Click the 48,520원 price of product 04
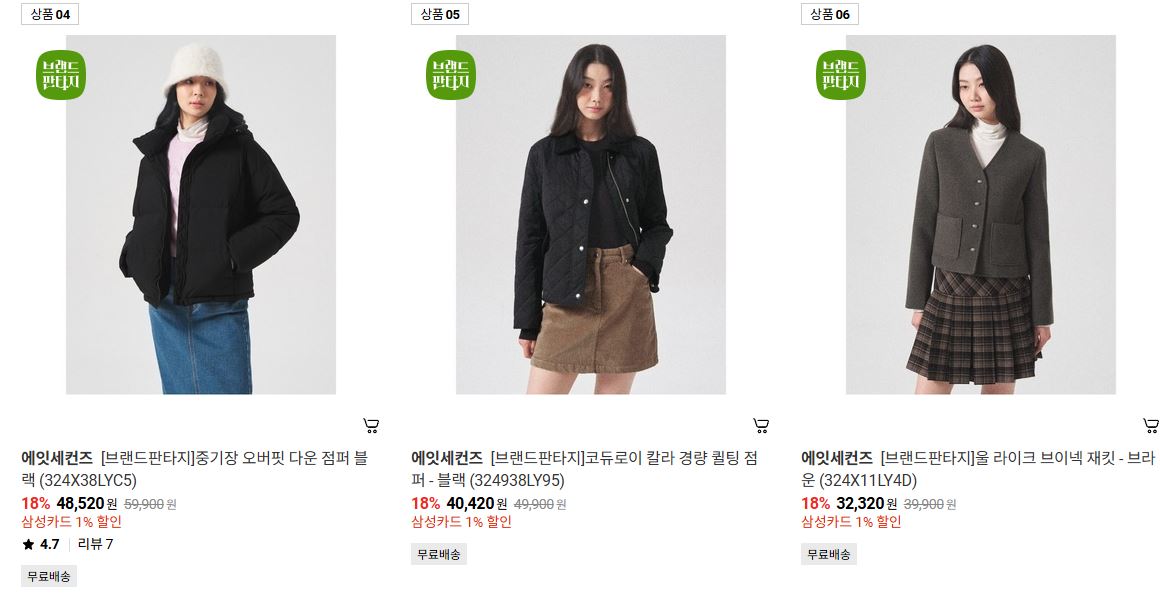The height and width of the screenshot is (598, 1160). 87,504
